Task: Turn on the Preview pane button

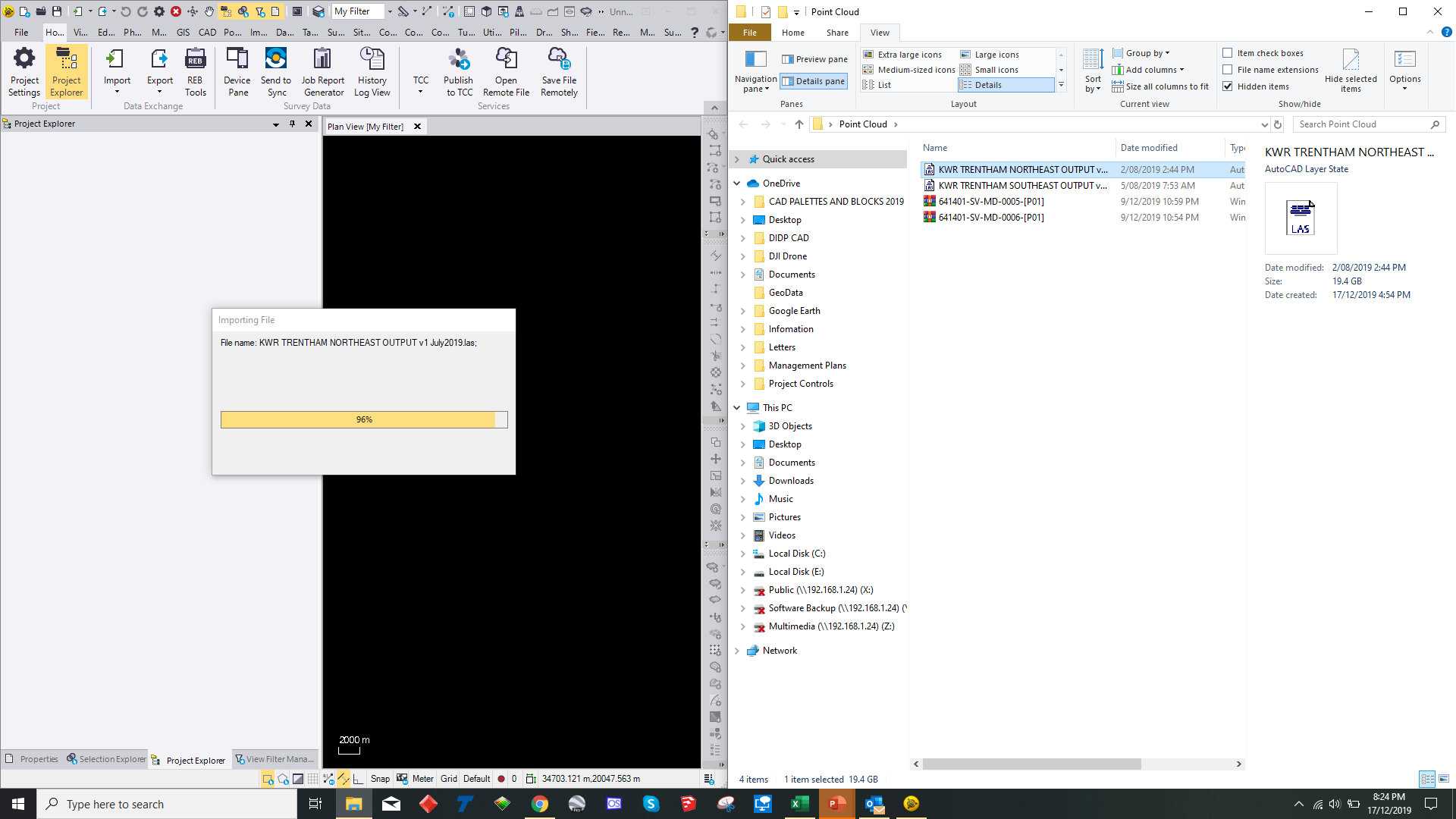Action: (814, 59)
